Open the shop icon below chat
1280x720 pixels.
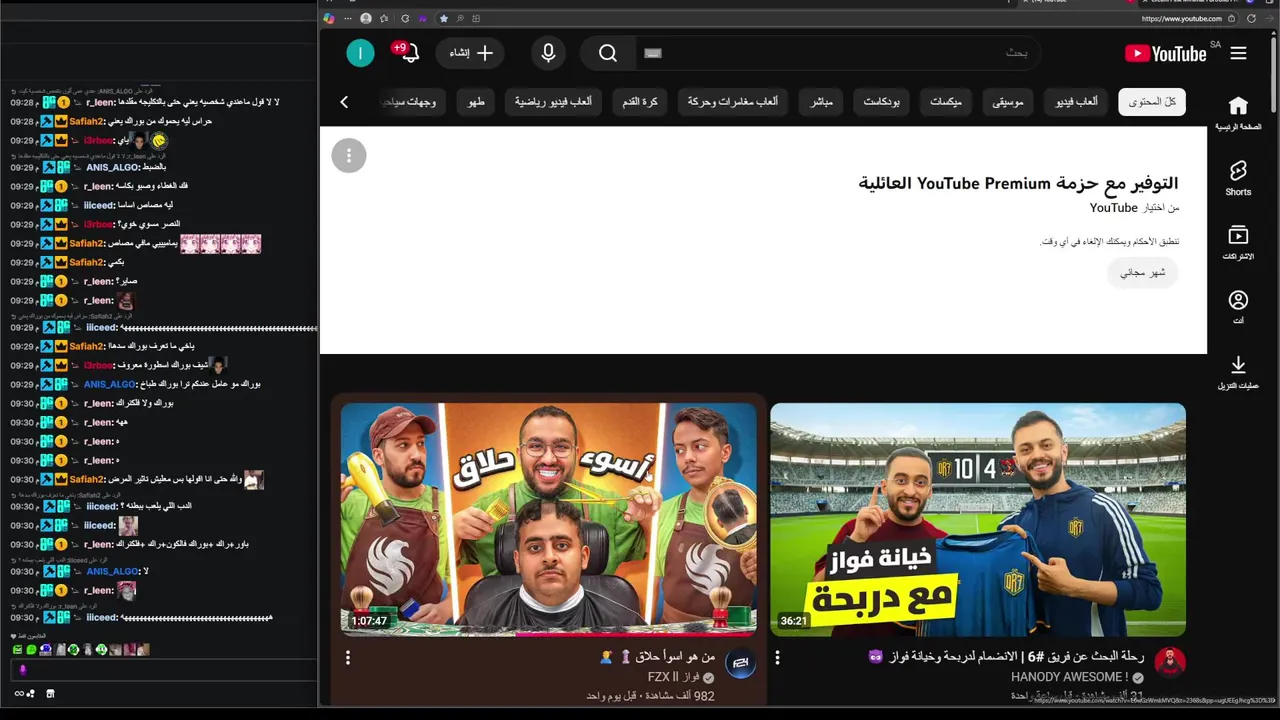click(50, 694)
